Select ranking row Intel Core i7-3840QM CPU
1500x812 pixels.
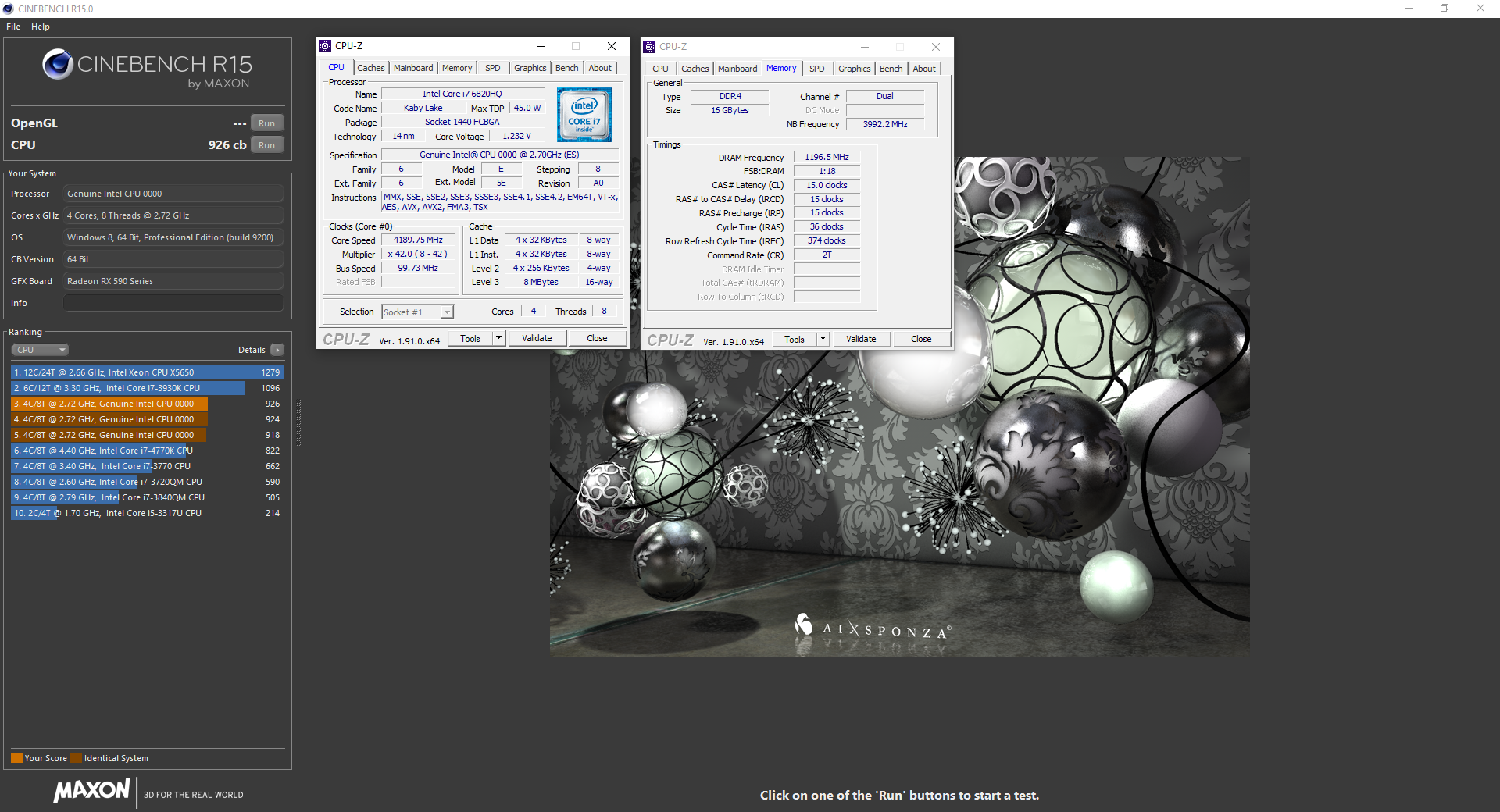click(x=147, y=497)
